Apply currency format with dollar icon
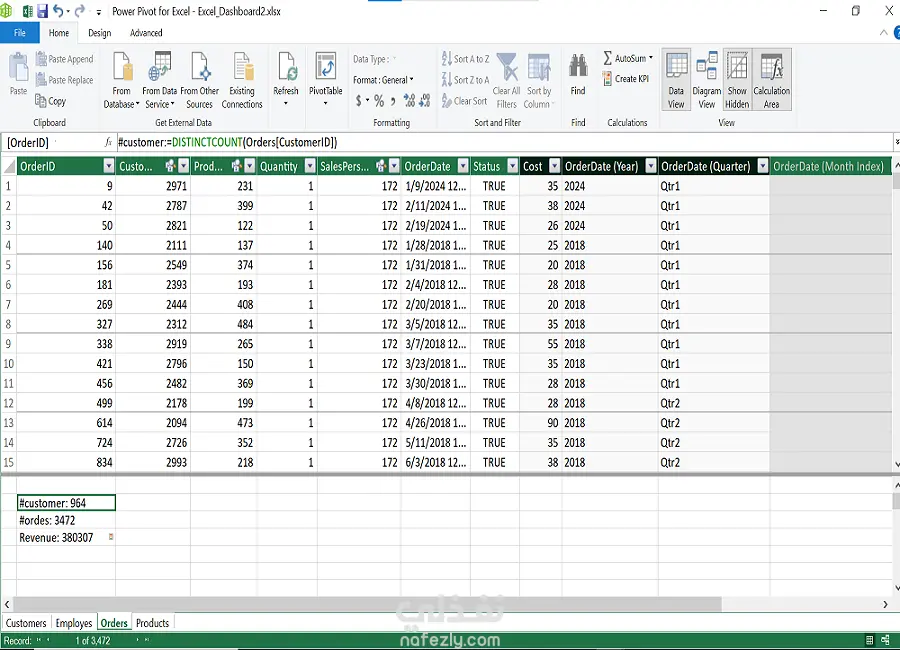Viewport: 900px width, 650px height. point(359,101)
